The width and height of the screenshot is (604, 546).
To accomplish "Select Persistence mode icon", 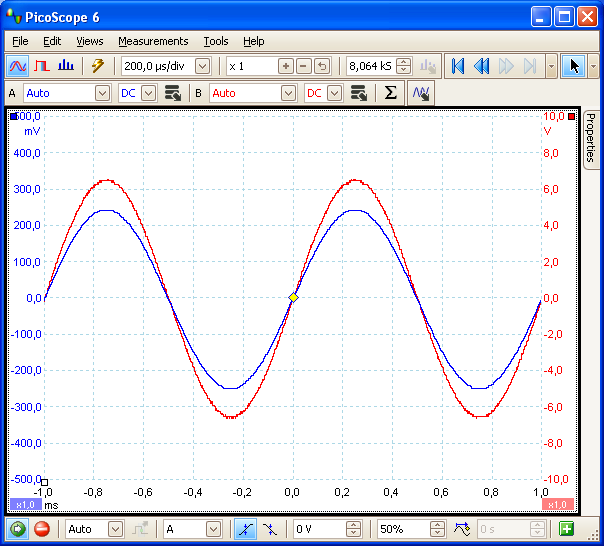I will click(x=42, y=66).
